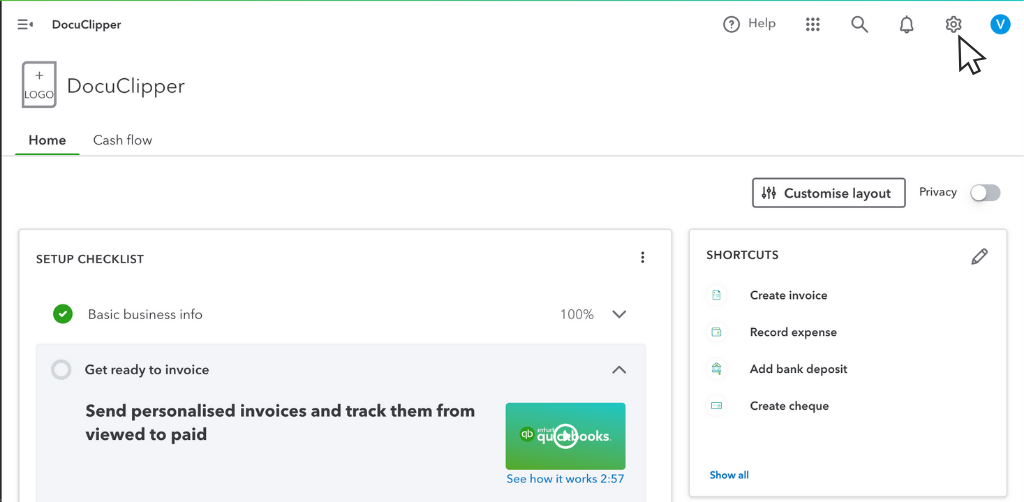Click the Privacy label
This screenshot has width=1024, height=502.
coord(938,192)
